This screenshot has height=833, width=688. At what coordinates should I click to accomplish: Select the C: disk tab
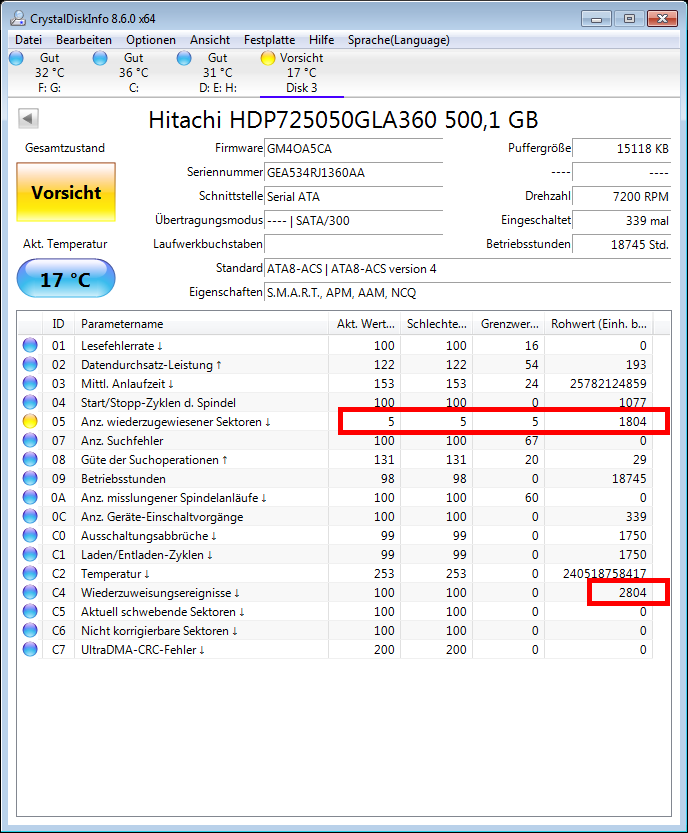pyautogui.click(x=133, y=73)
